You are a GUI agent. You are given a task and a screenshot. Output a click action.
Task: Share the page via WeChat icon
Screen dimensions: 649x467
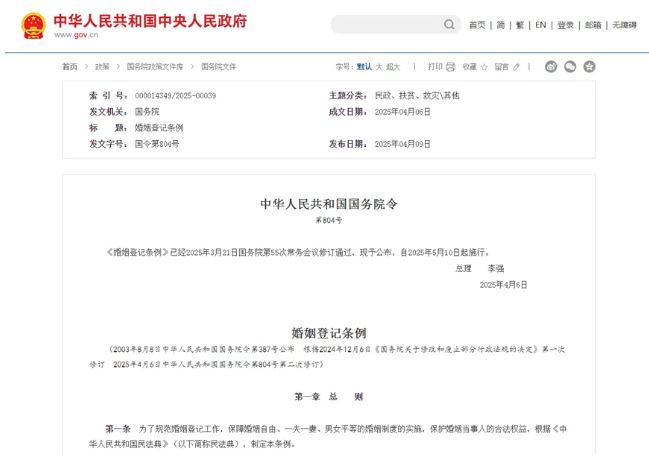click(570, 67)
